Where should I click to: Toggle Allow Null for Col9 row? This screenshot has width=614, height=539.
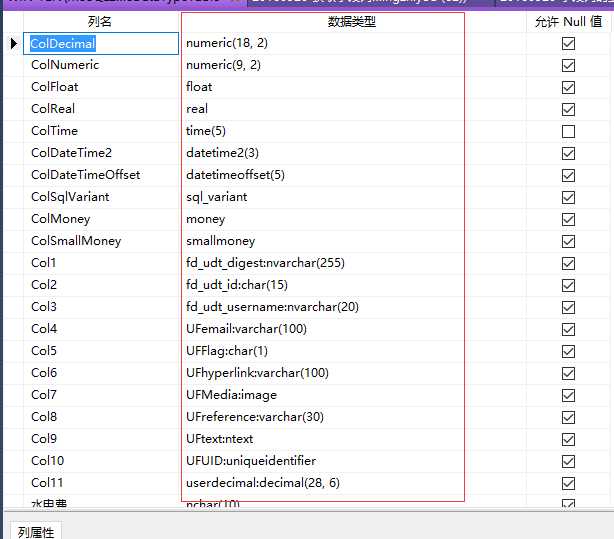click(568, 439)
